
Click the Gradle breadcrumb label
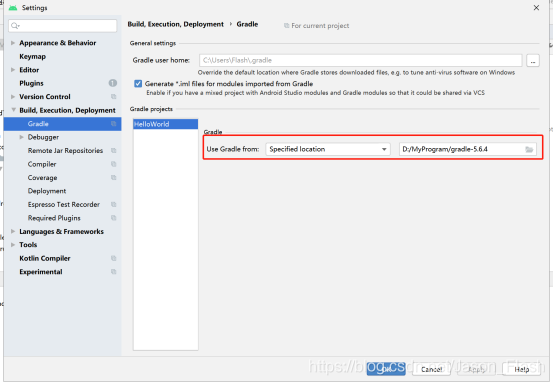[x=247, y=24]
